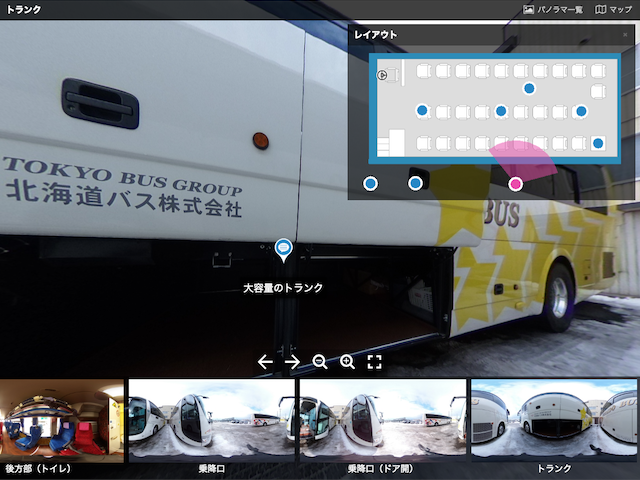Open the 乗降口（ドア開）panorama thumbnail
The width and height of the screenshot is (640, 480).
[382, 427]
